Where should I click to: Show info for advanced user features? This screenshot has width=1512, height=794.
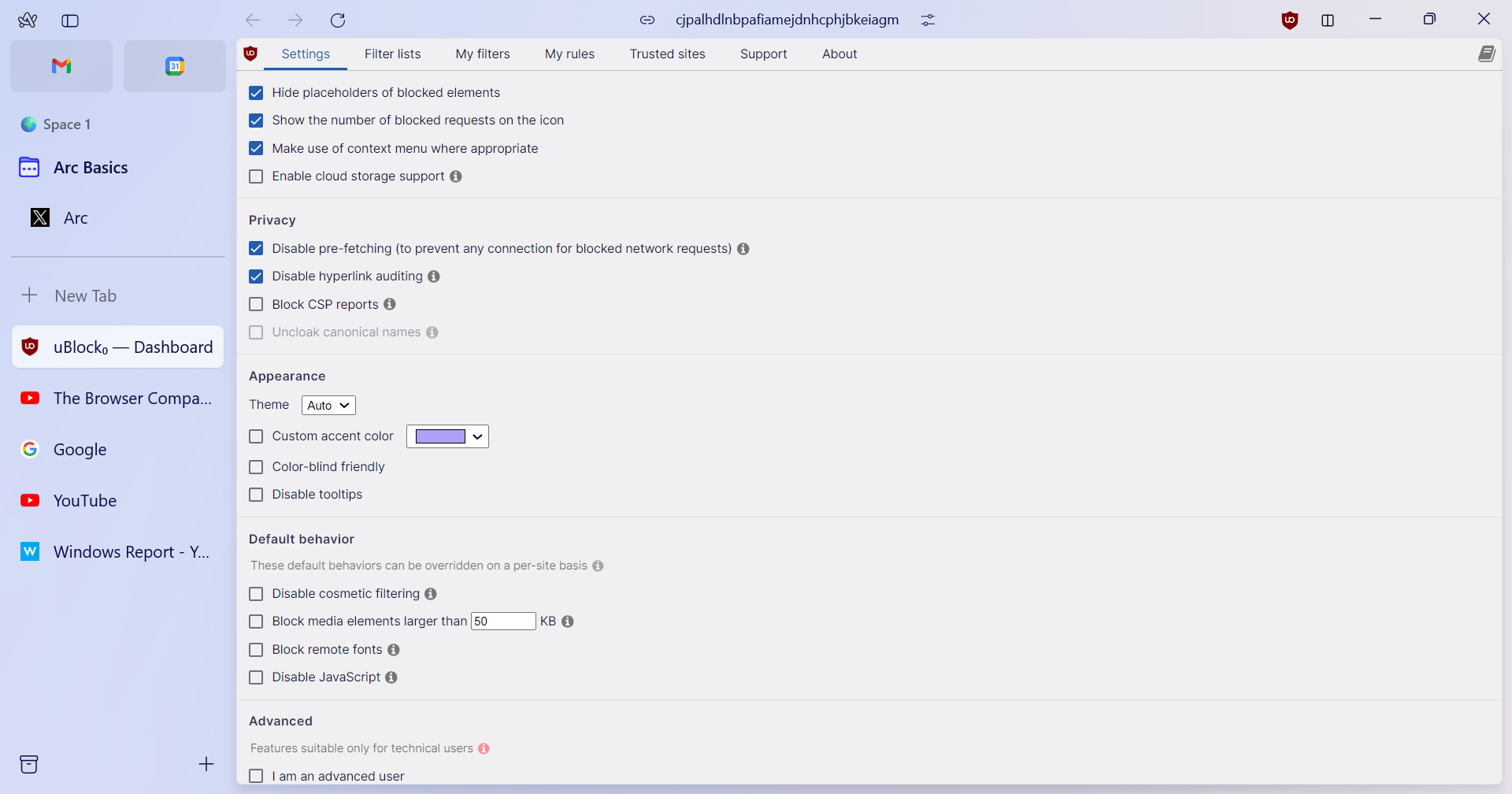click(484, 748)
